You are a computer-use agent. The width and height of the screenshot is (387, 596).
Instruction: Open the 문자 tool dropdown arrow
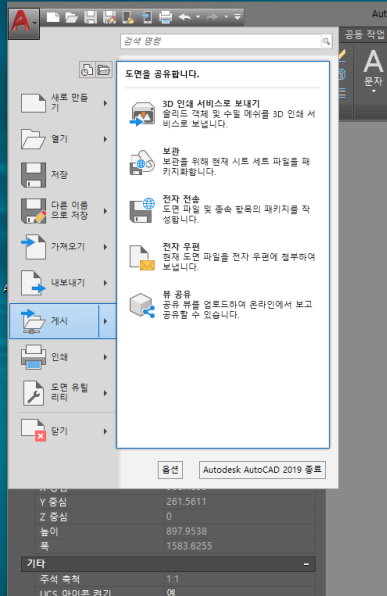[373, 91]
